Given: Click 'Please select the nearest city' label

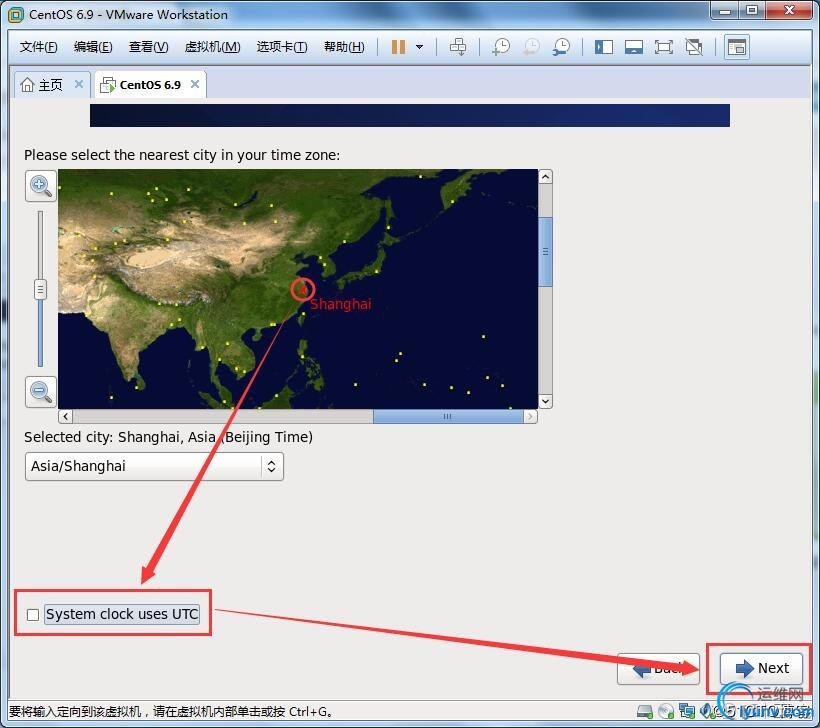Looking at the screenshot, I should pyautogui.click(x=182, y=155).
